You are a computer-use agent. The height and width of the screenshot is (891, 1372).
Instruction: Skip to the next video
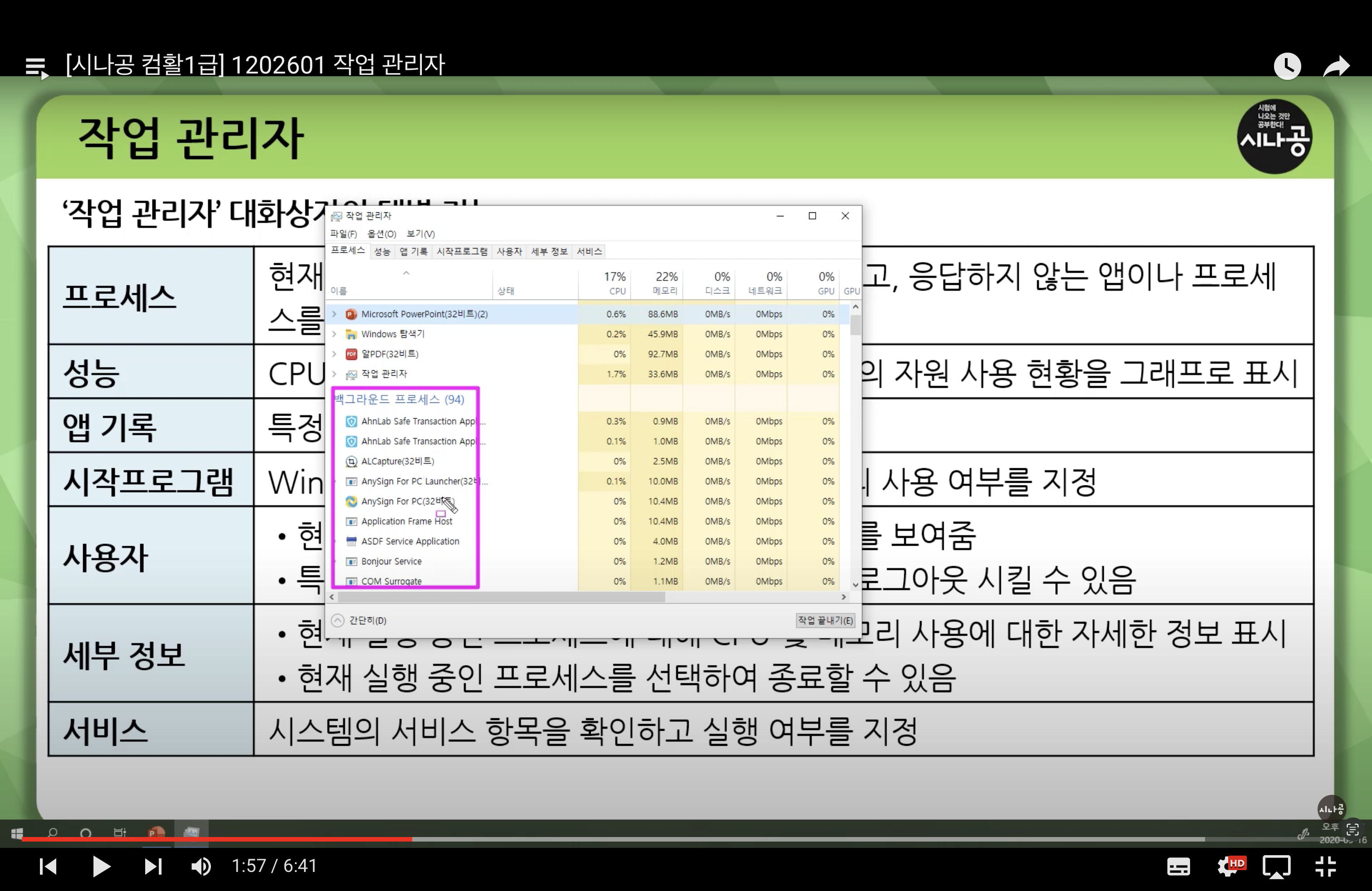pos(153,866)
